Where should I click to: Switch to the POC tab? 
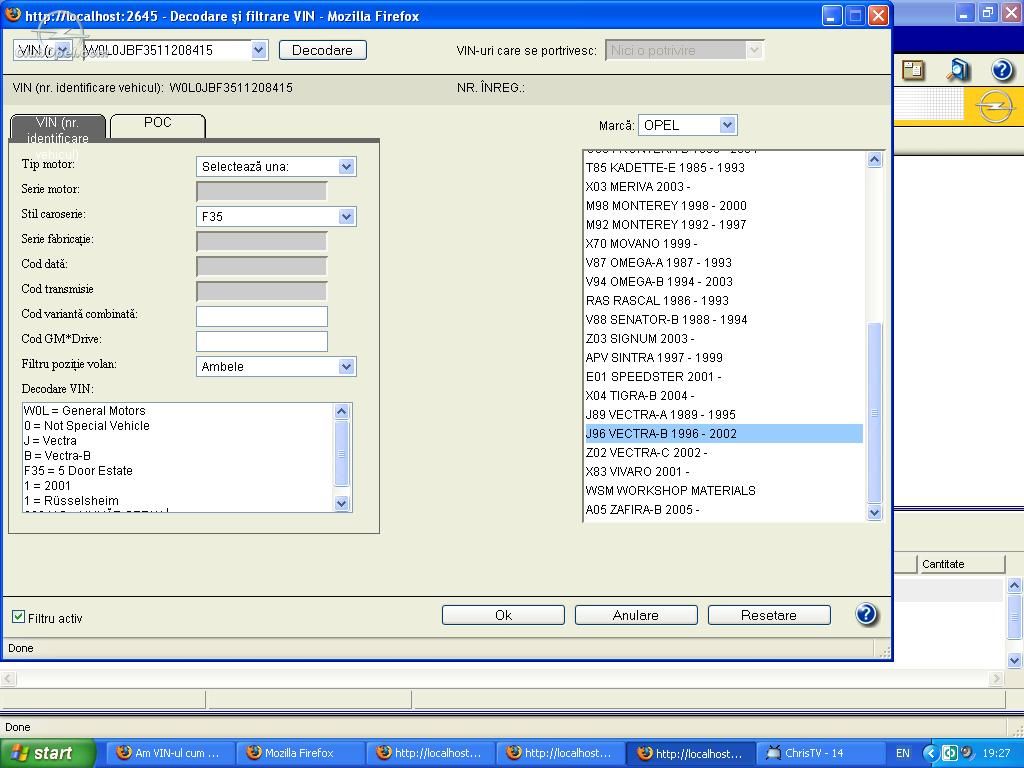[157, 125]
